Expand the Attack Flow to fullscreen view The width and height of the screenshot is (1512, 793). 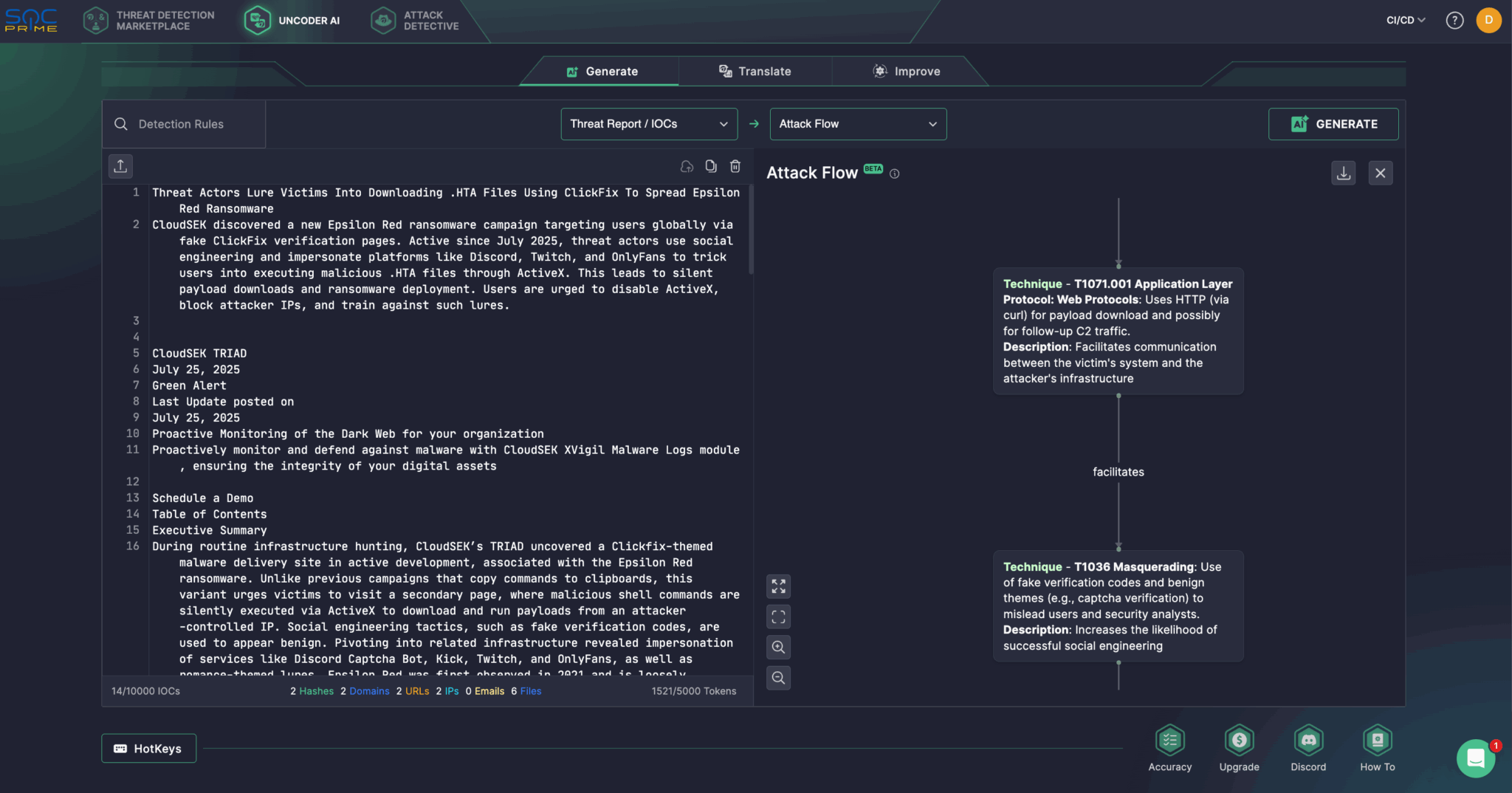[777, 586]
